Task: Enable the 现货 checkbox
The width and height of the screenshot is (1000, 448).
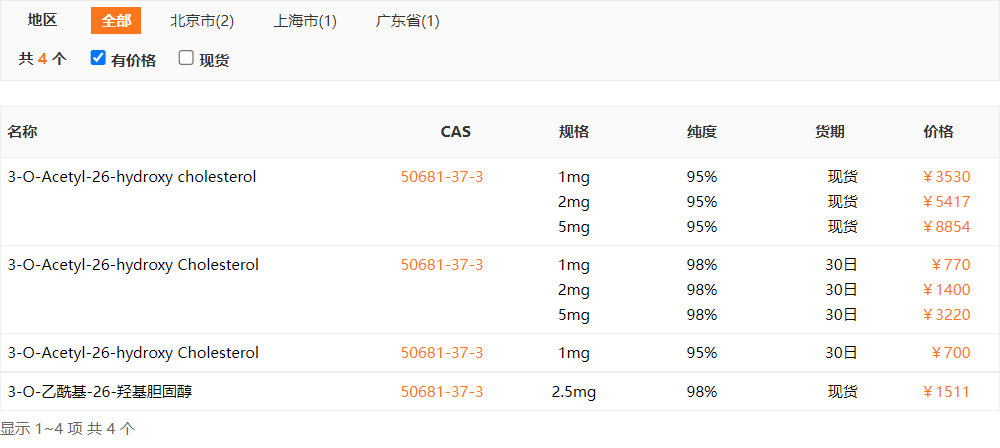Action: click(186, 58)
